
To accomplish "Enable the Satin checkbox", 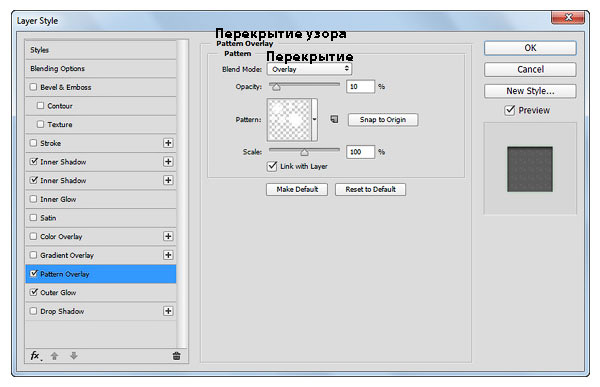I will click(34, 217).
